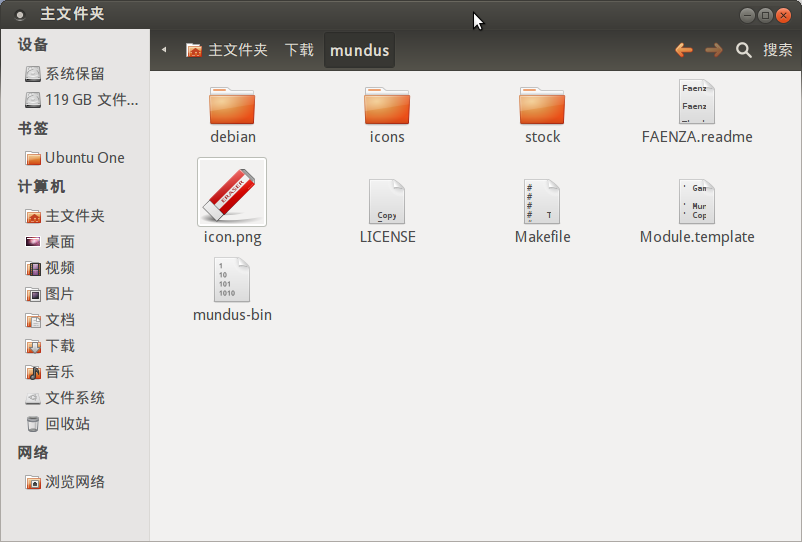This screenshot has height=542, width=802.
Task: Click the 搜索 search label
Action: click(x=778, y=50)
